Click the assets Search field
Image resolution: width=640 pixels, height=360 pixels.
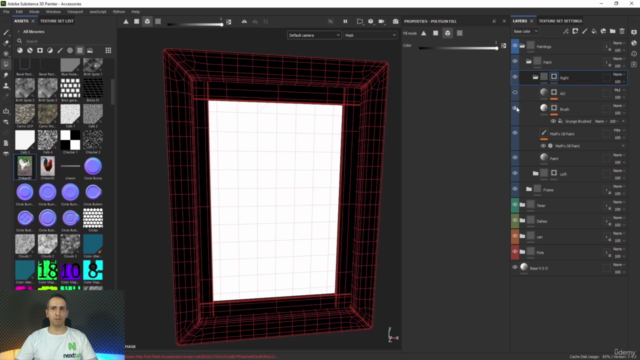[65, 41]
